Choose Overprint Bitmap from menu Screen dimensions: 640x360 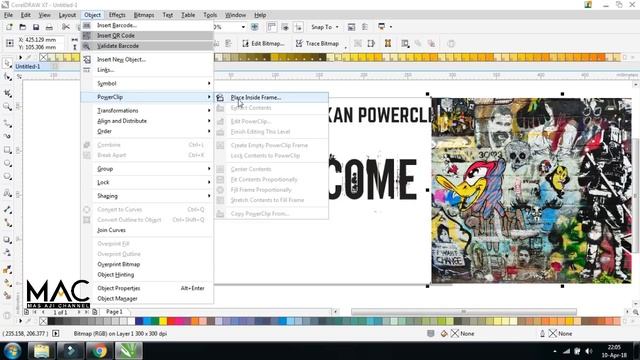coord(147,264)
